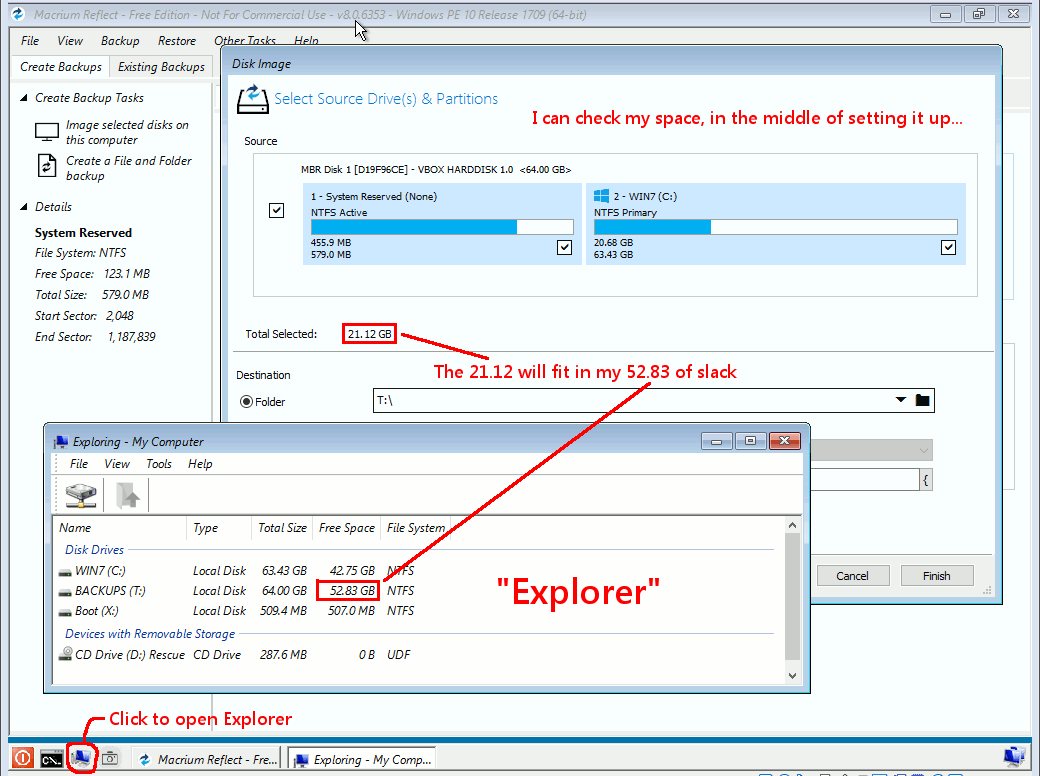Click the browse folder icon beside destination
Viewport: 1040px width, 776px height.
pyautogui.click(x=922, y=400)
